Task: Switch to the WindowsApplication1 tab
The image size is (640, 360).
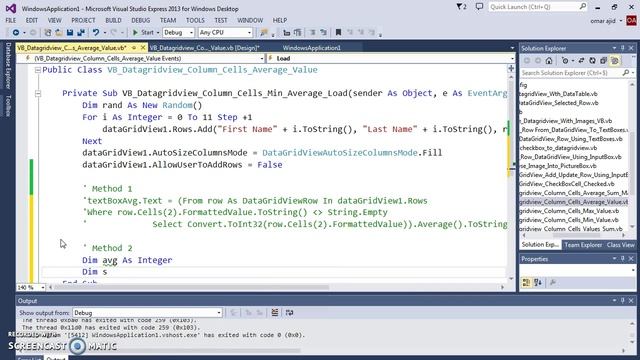Action: pyautogui.click(x=312, y=48)
